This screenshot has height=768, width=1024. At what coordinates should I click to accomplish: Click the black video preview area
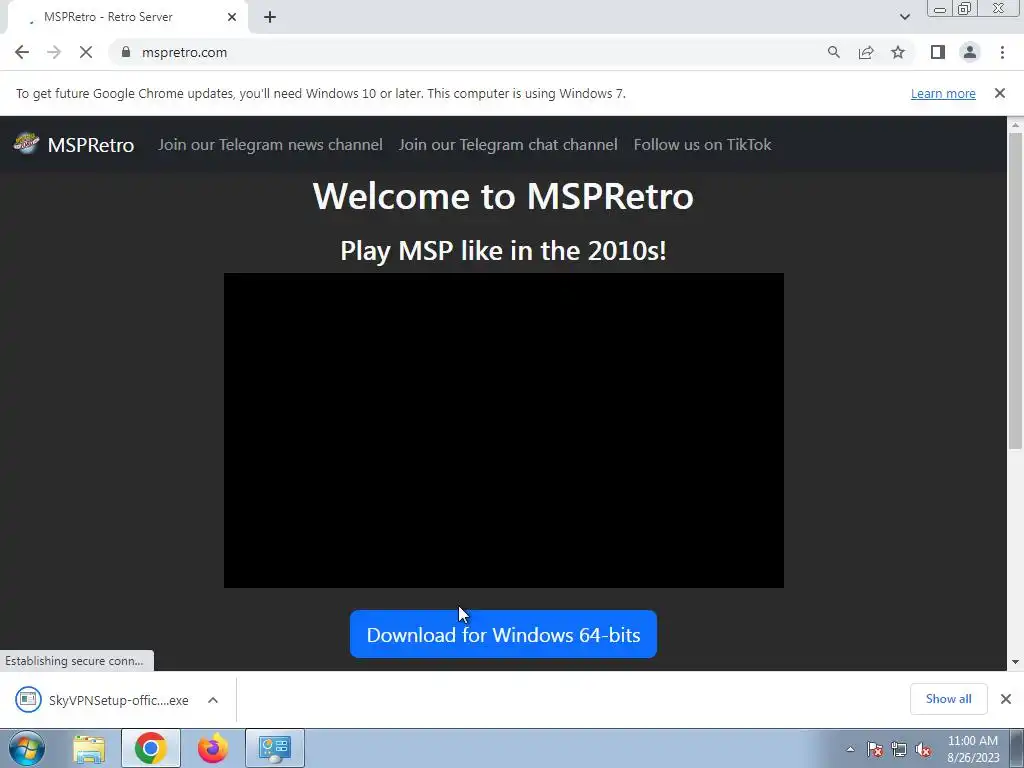coord(504,430)
